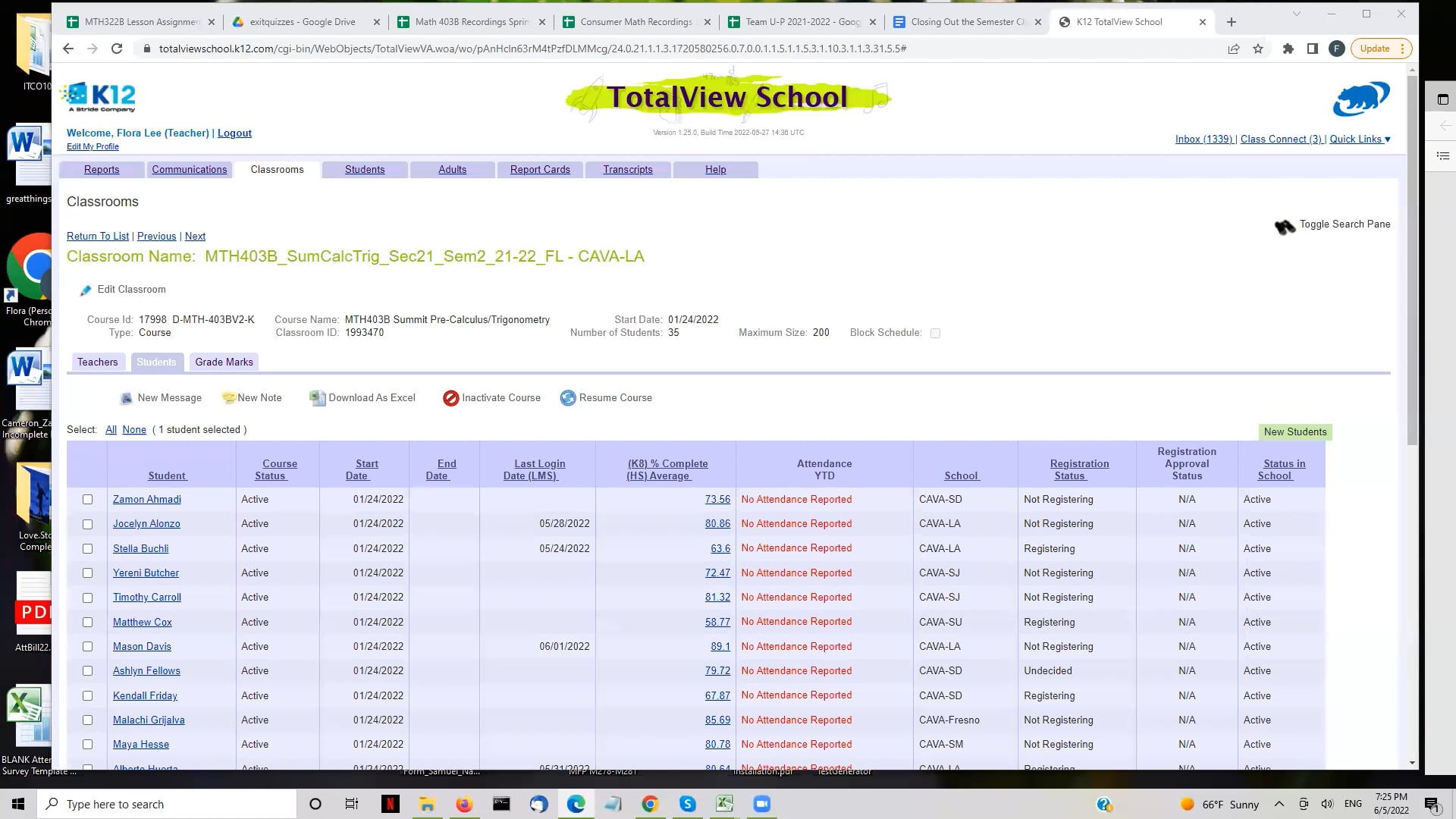Click the Resume Course icon
The width and height of the screenshot is (1456, 819).
click(x=567, y=397)
